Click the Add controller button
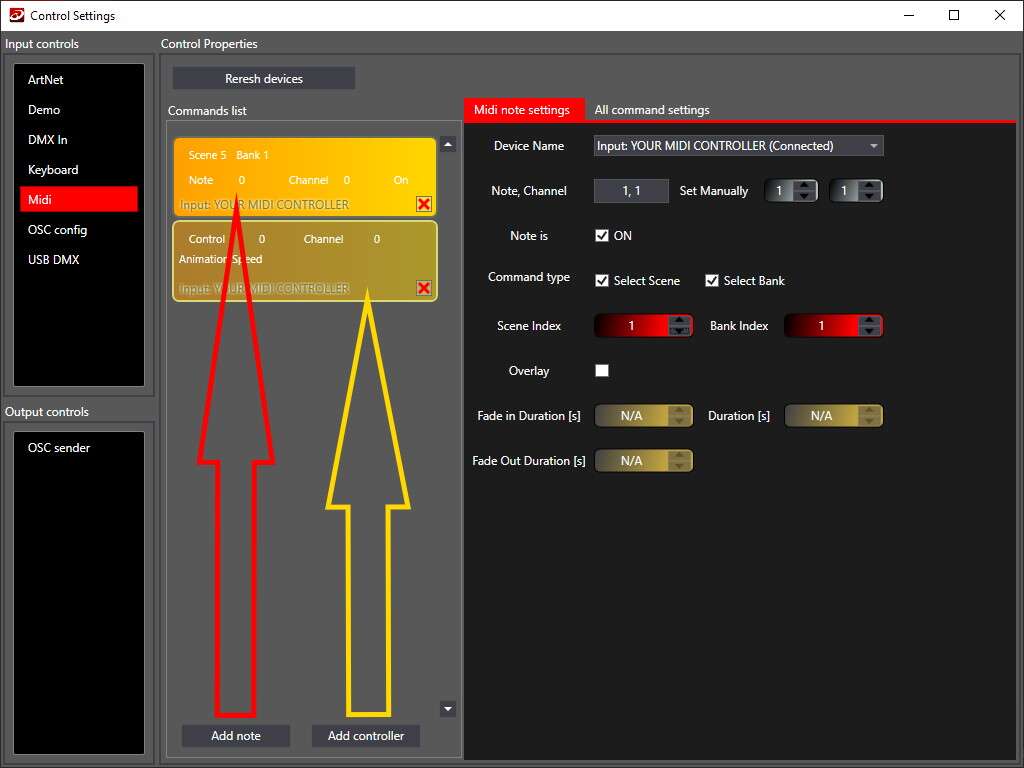 click(x=365, y=735)
